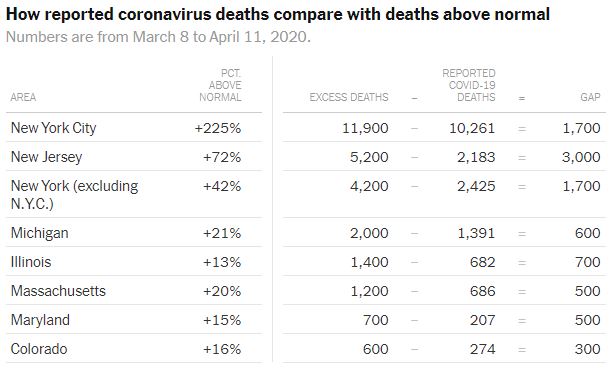Click Michigan's 1,391 reported deaths value

(x=476, y=233)
